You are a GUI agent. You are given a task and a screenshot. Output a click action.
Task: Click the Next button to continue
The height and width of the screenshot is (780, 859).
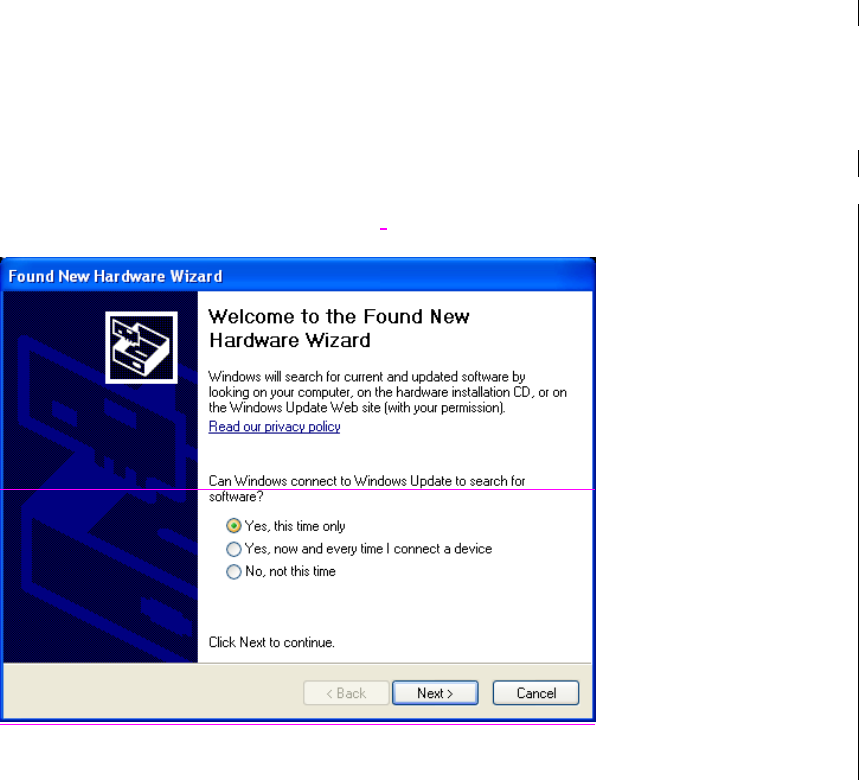coord(435,693)
